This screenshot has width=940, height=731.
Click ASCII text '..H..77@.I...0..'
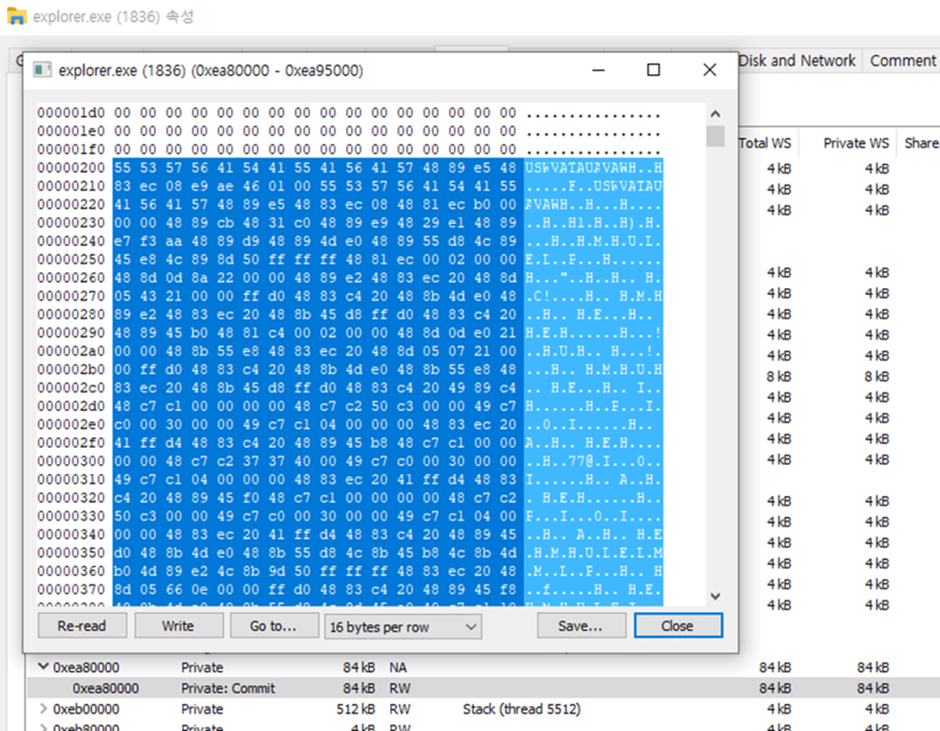coord(593,461)
